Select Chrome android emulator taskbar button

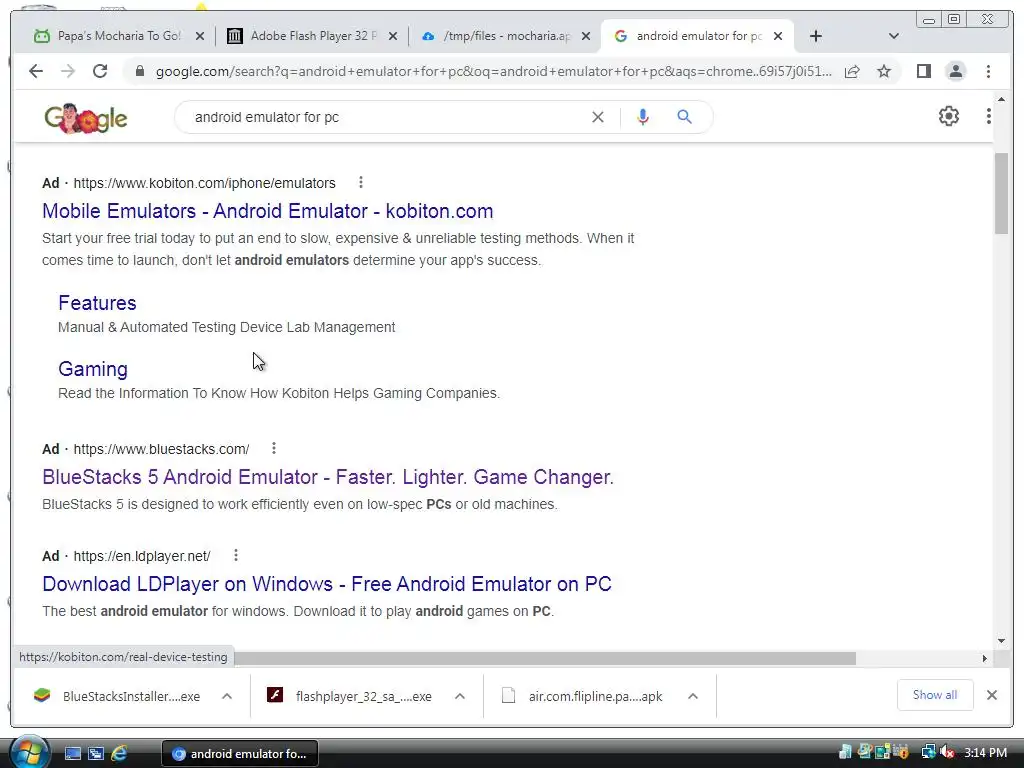tap(240, 754)
